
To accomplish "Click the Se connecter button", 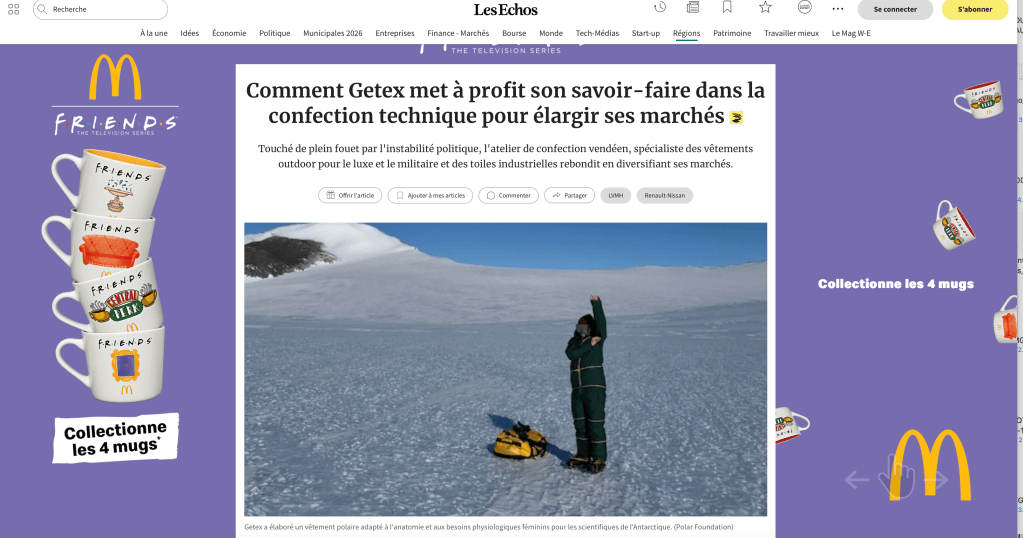I will pyautogui.click(x=895, y=9).
